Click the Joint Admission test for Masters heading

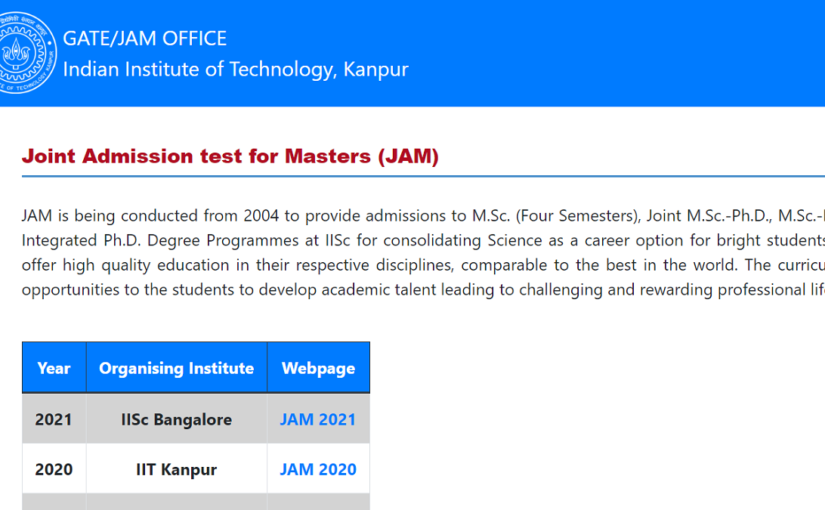[x=230, y=157]
